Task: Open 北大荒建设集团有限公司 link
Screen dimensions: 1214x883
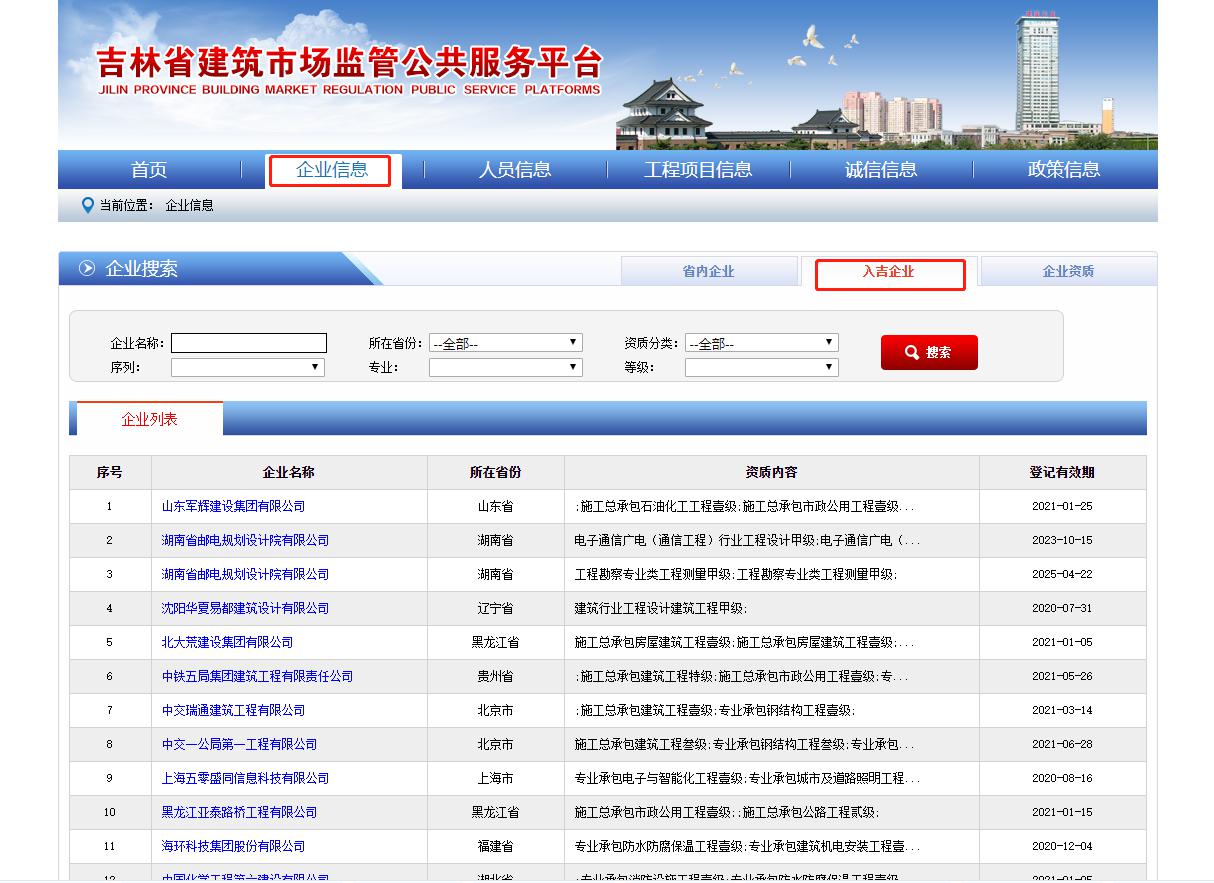Action: pyautogui.click(x=227, y=642)
